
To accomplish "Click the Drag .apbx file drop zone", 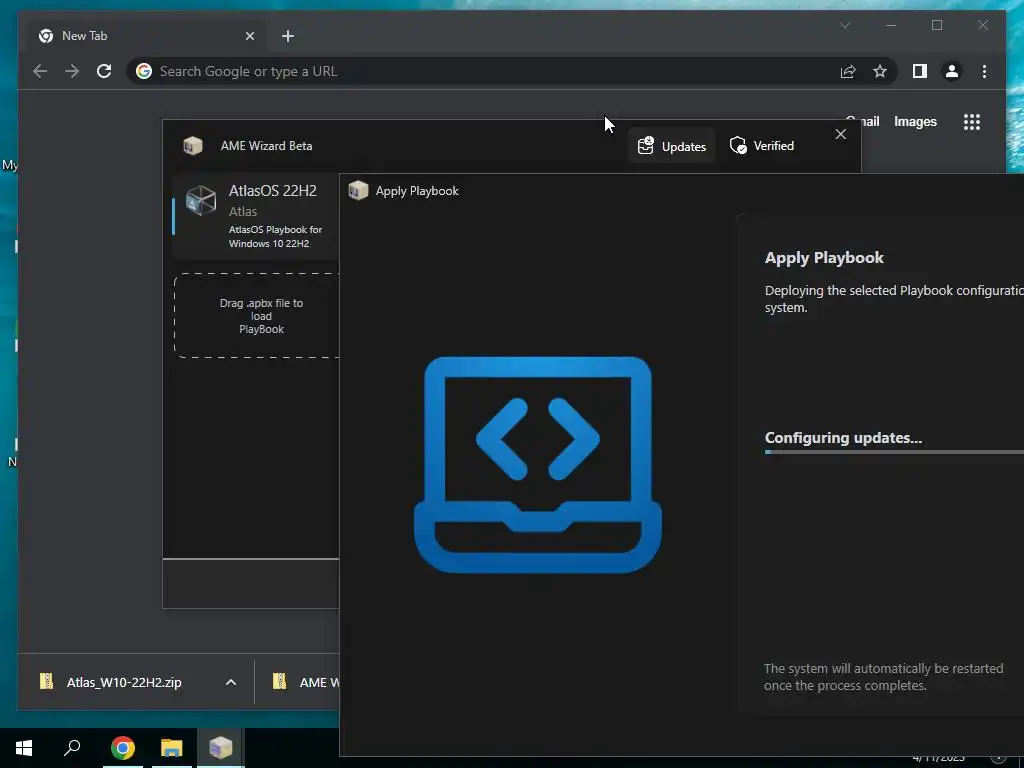I will click(257, 315).
